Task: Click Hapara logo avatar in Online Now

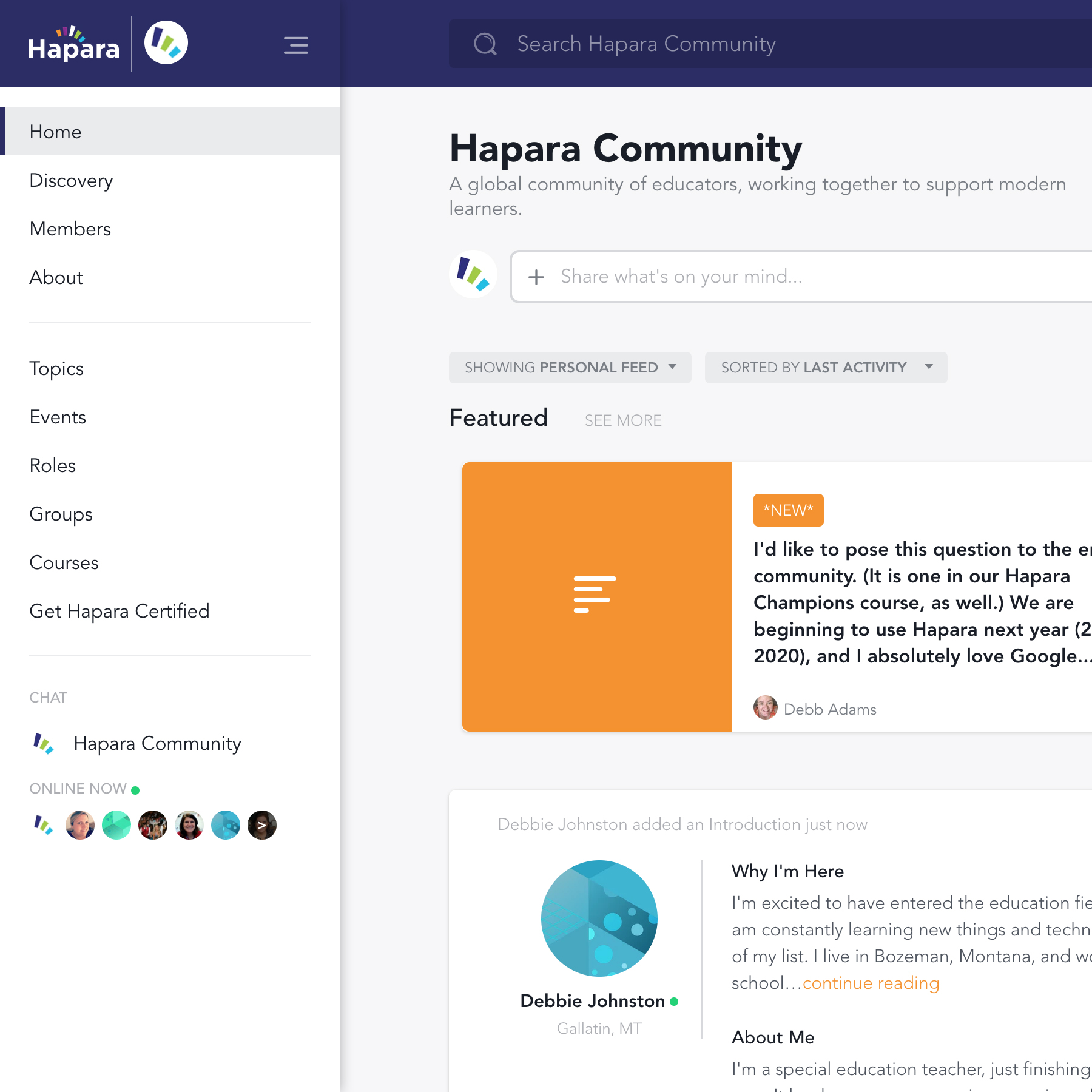Action: [44, 825]
